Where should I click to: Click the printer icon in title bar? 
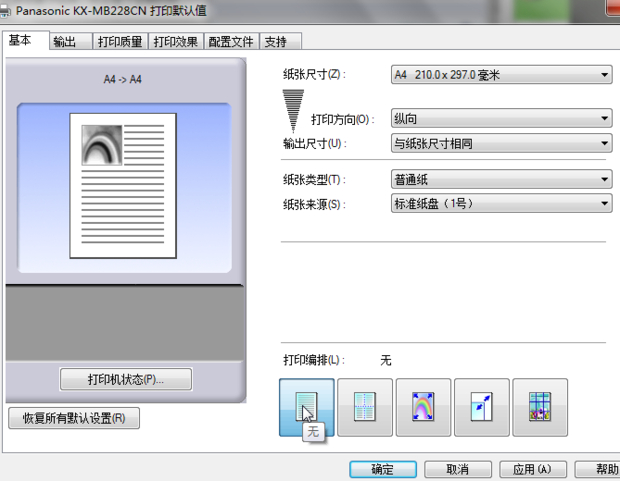5,11
